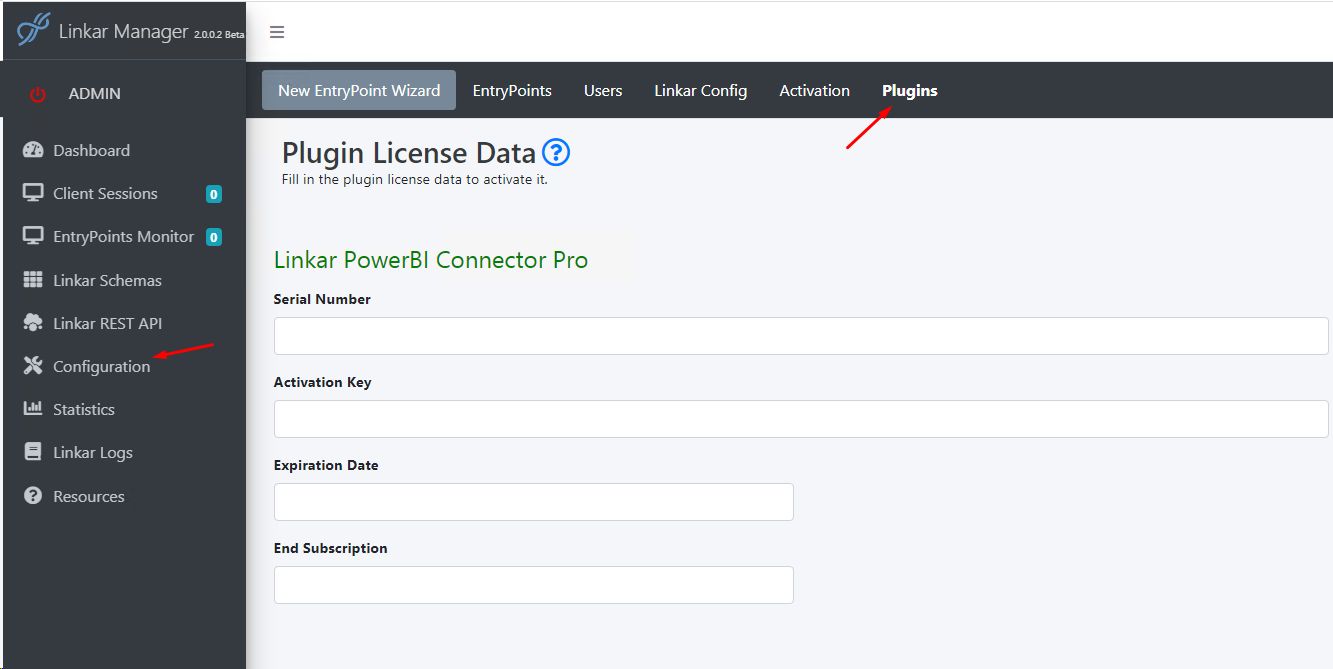The height and width of the screenshot is (669, 1333).
Task: Click the Linkar Logs book icon
Action: click(x=33, y=452)
